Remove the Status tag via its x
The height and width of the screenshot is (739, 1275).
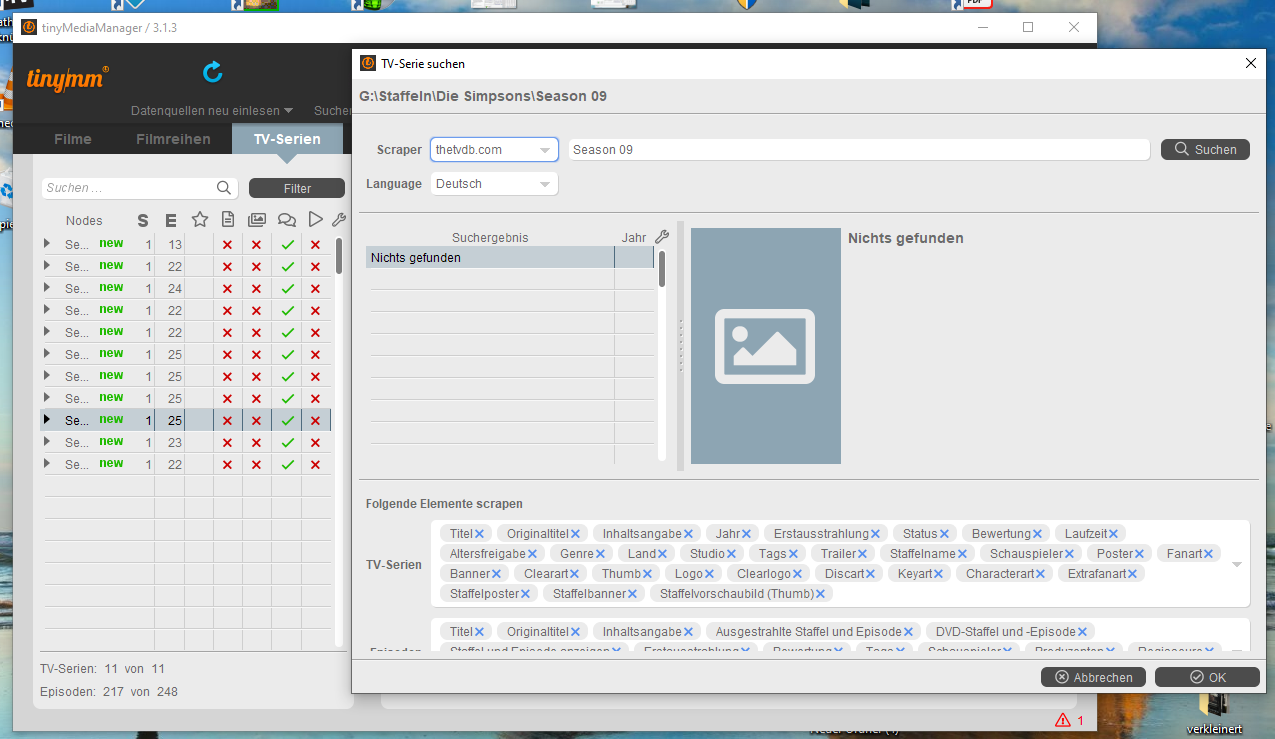click(x=944, y=534)
